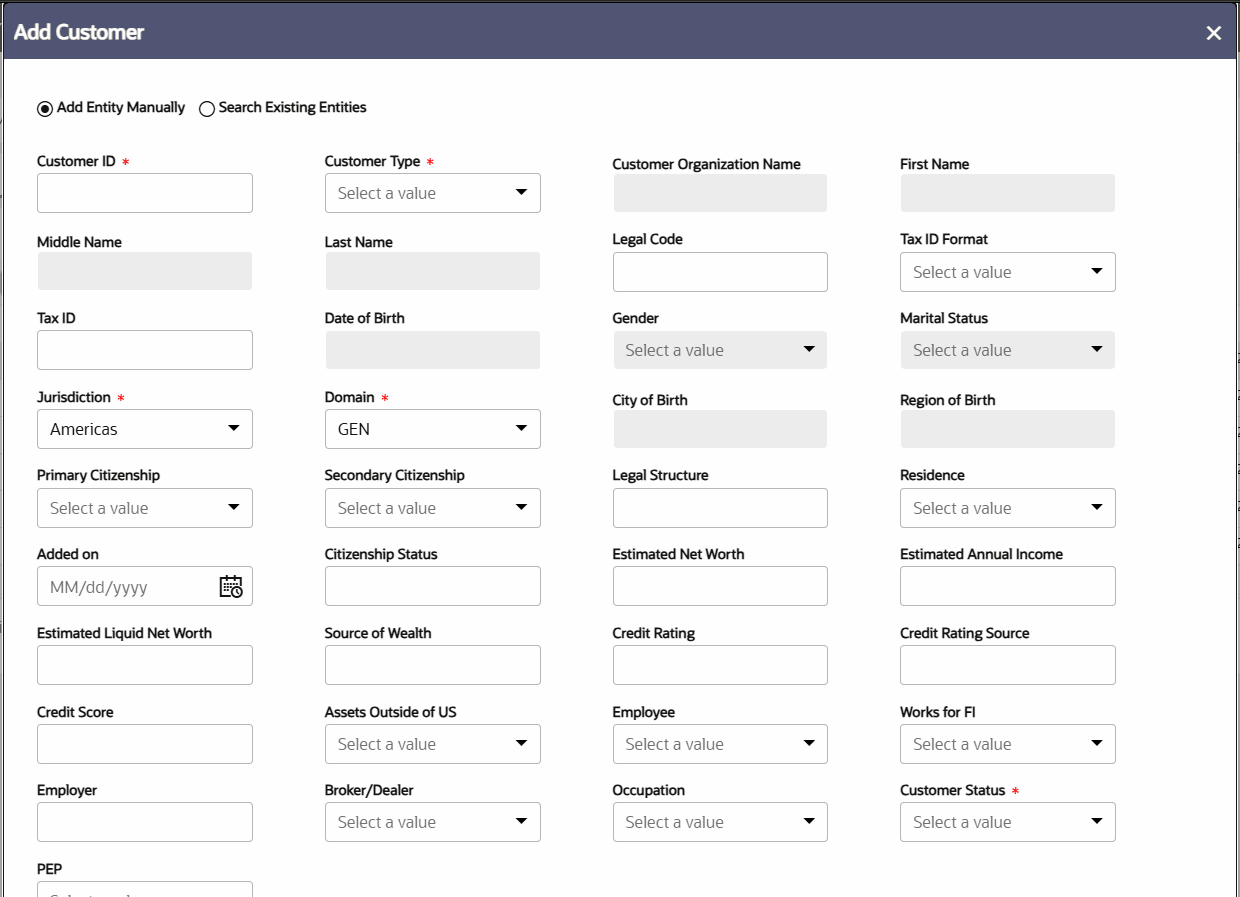Open the Works for FI dropdown
The height and width of the screenshot is (897, 1240).
pyautogui.click(x=1008, y=744)
